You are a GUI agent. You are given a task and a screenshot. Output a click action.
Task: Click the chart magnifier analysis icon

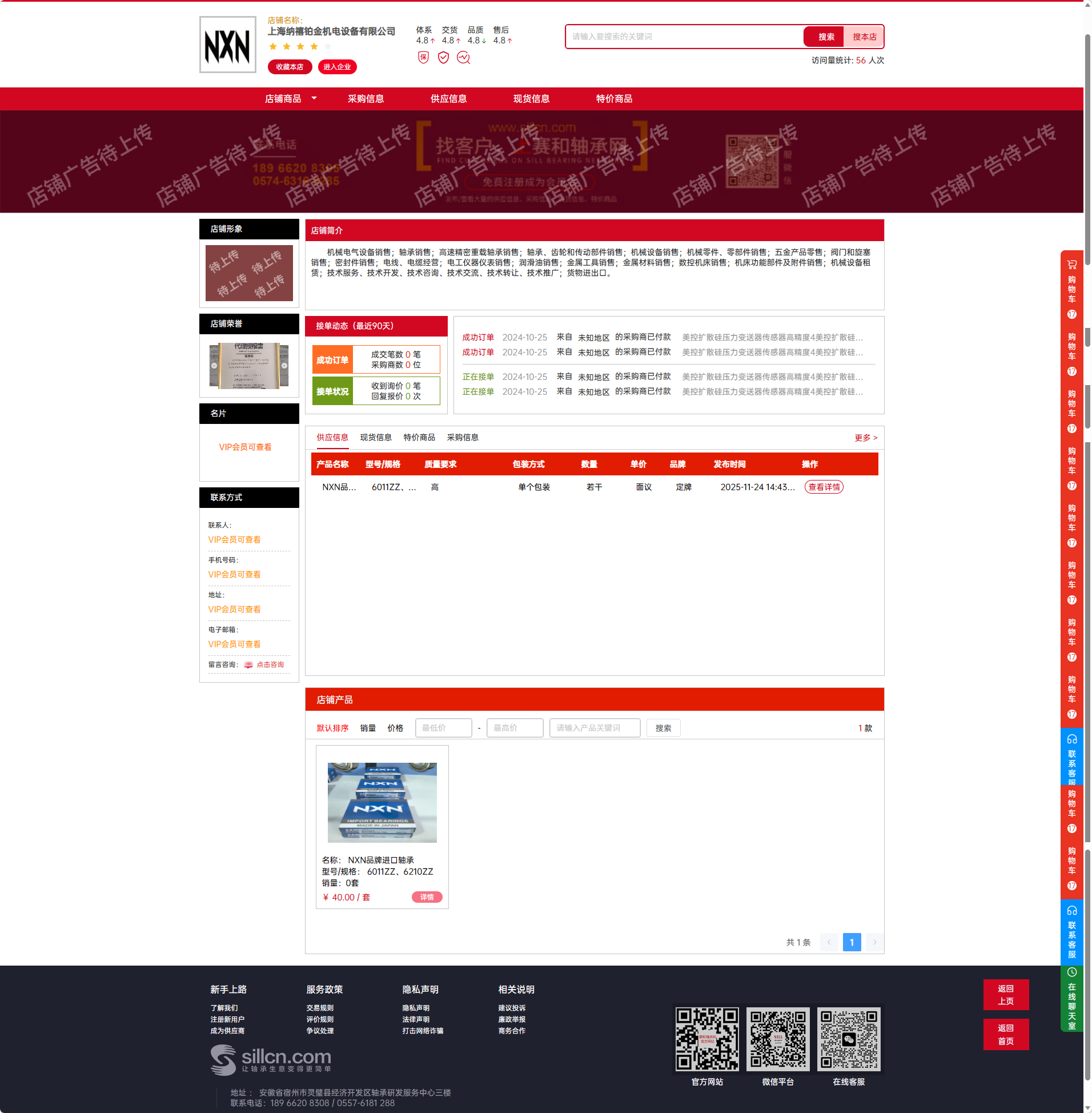[463, 57]
